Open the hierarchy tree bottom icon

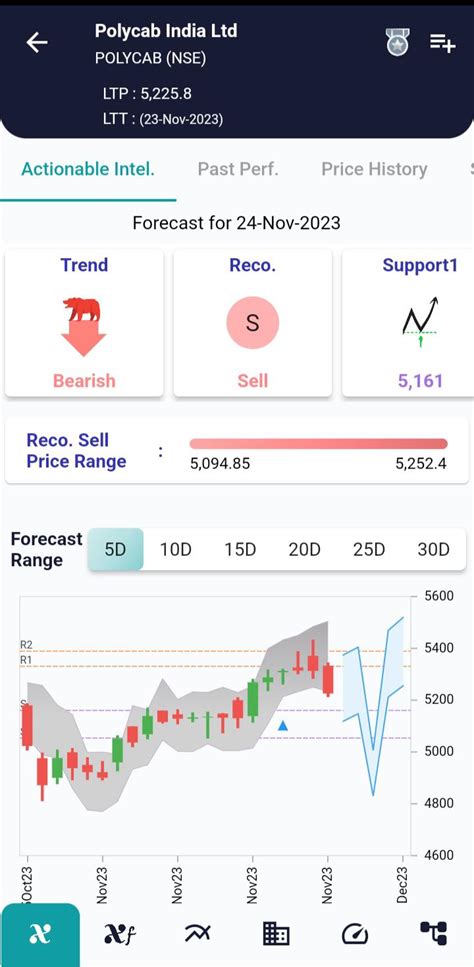(433, 934)
